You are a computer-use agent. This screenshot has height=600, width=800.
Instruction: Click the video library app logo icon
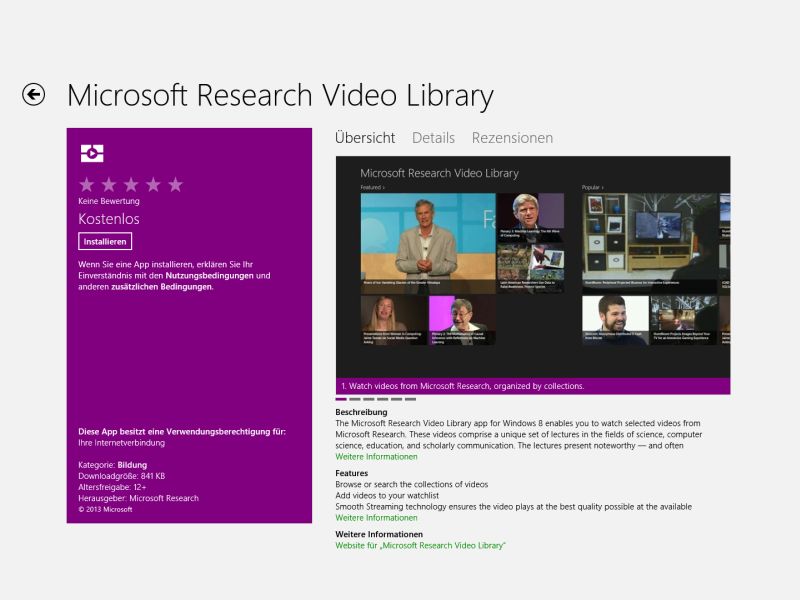92,153
